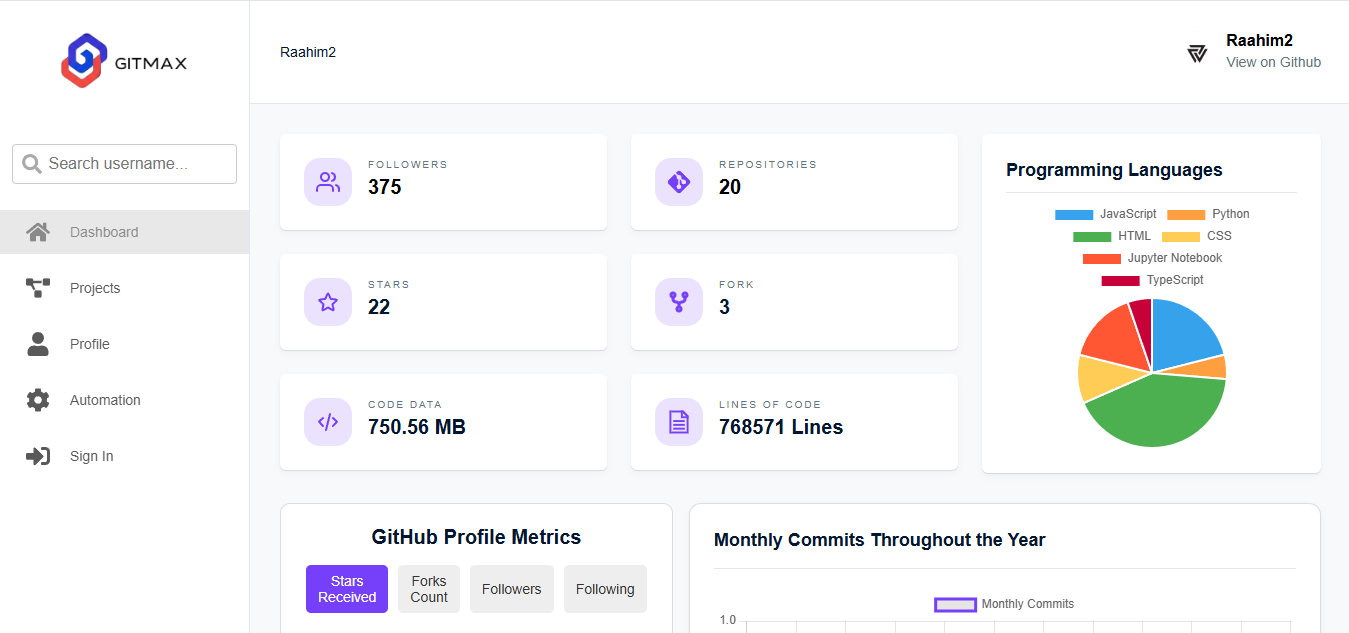Open the Dashboard sidebar item

125,232
